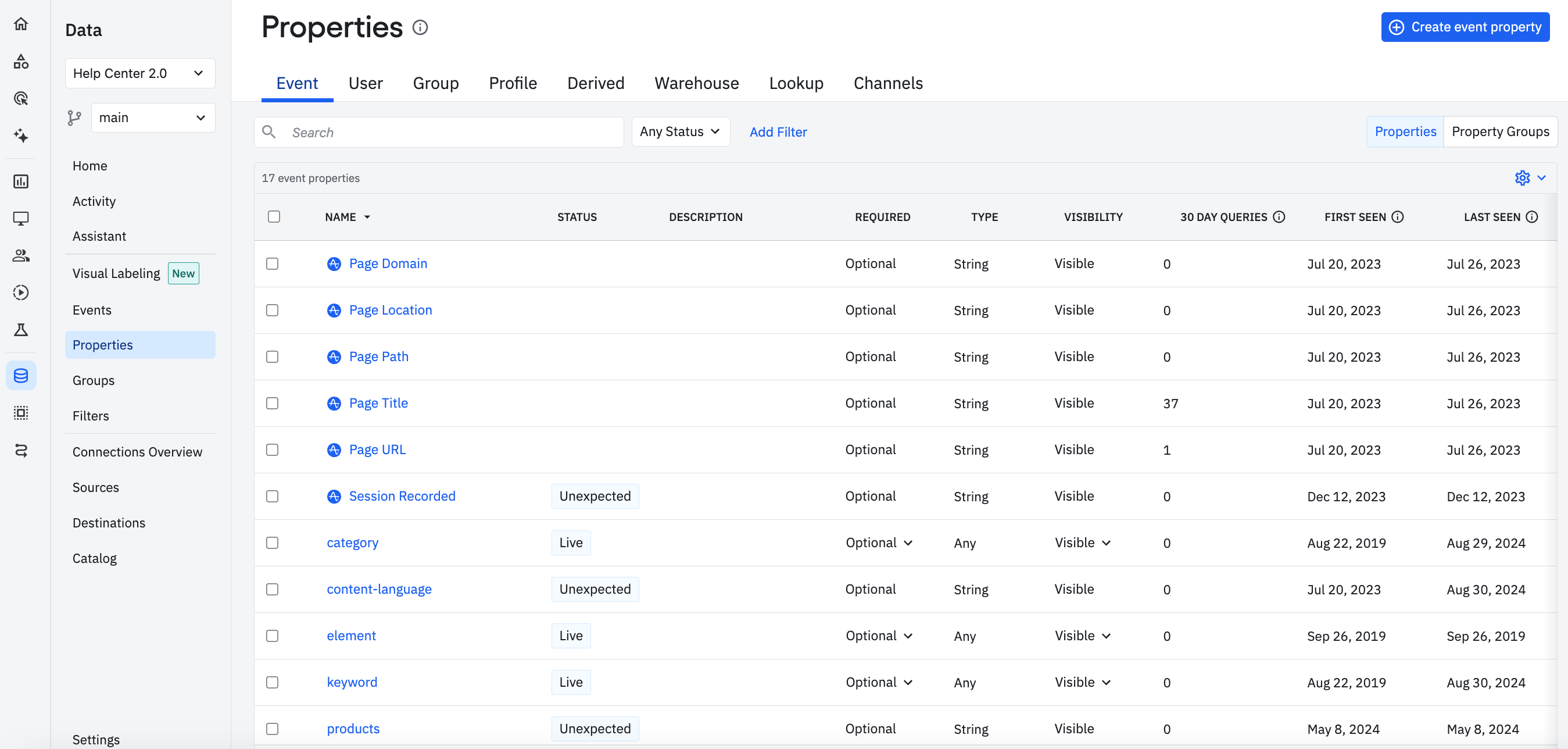Open the Page Domain property link
Image resolution: width=1568 pixels, height=749 pixels.
tap(388, 263)
